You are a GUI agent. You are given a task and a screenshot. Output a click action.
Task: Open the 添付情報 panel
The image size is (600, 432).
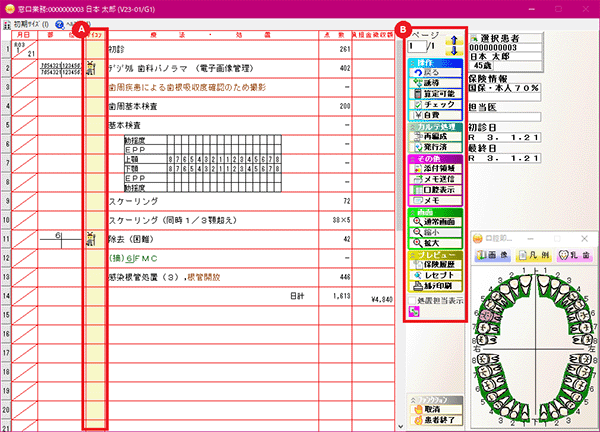pyautogui.click(x=434, y=168)
